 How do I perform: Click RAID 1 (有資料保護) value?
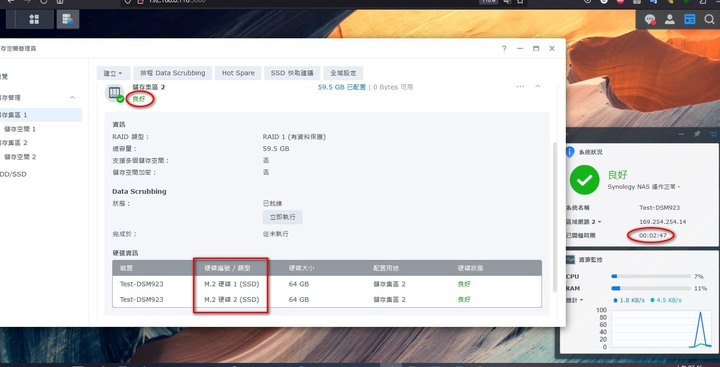coord(294,137)
